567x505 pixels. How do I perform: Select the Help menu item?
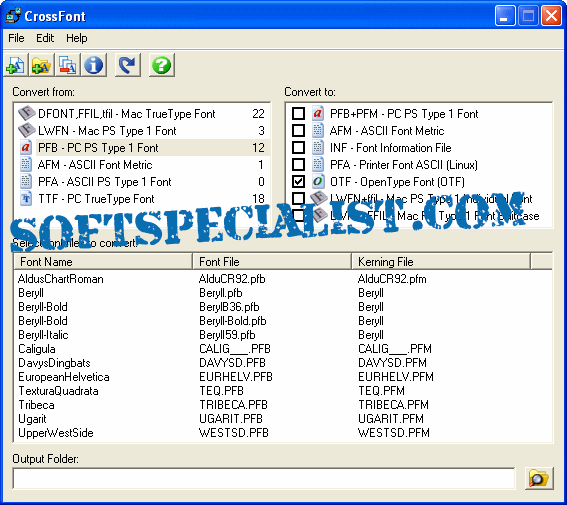pyautogui.click(x=77, y=38)
